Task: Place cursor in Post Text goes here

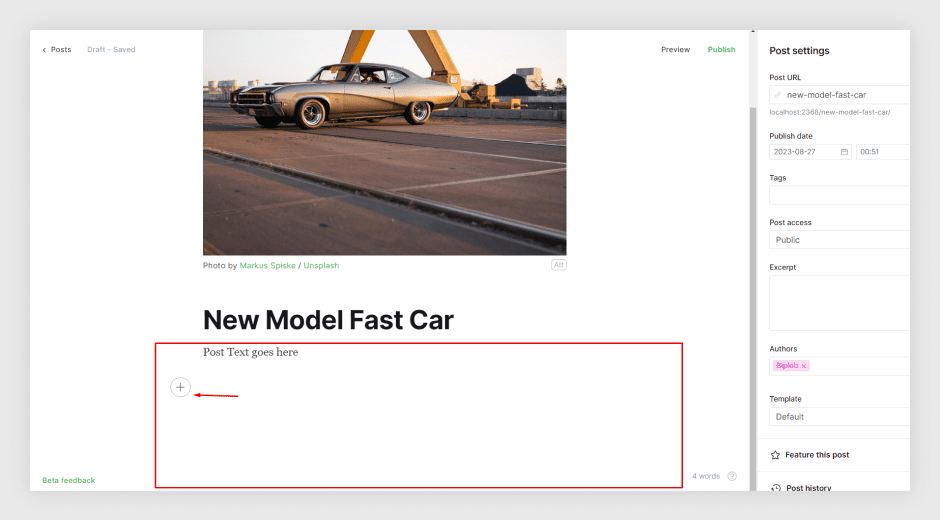Action: pos(251,352)
